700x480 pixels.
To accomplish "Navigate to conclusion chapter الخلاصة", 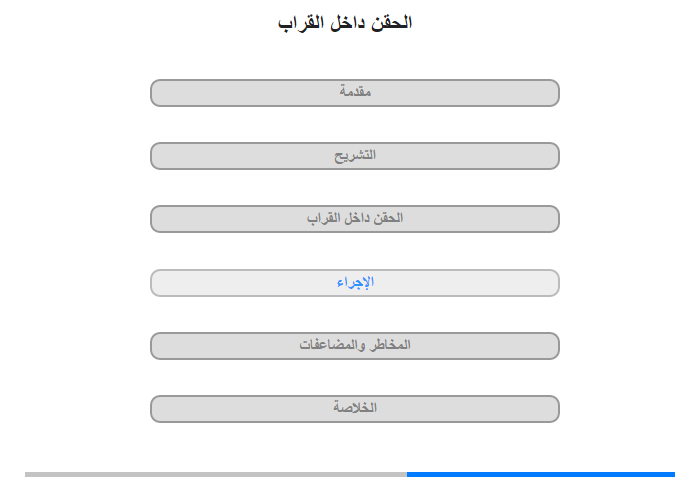I will coord(355,409).
